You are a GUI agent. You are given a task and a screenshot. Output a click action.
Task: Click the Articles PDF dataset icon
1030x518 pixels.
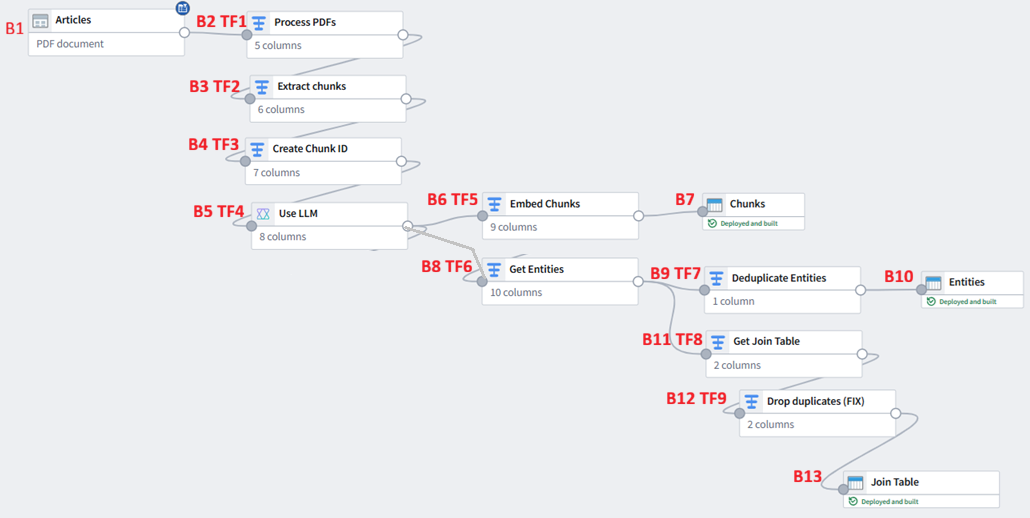[x=41, y=20]
